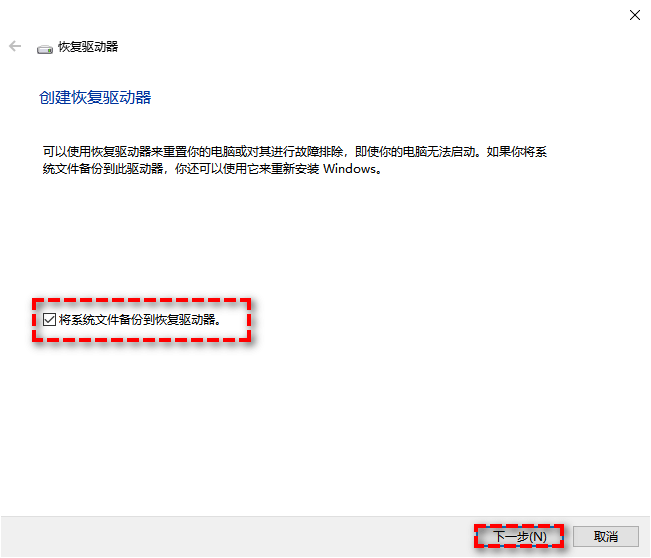This screenshot has height=558, width=651.
Task: Click the gray footer bar left of 下一步
Action: 237,536
